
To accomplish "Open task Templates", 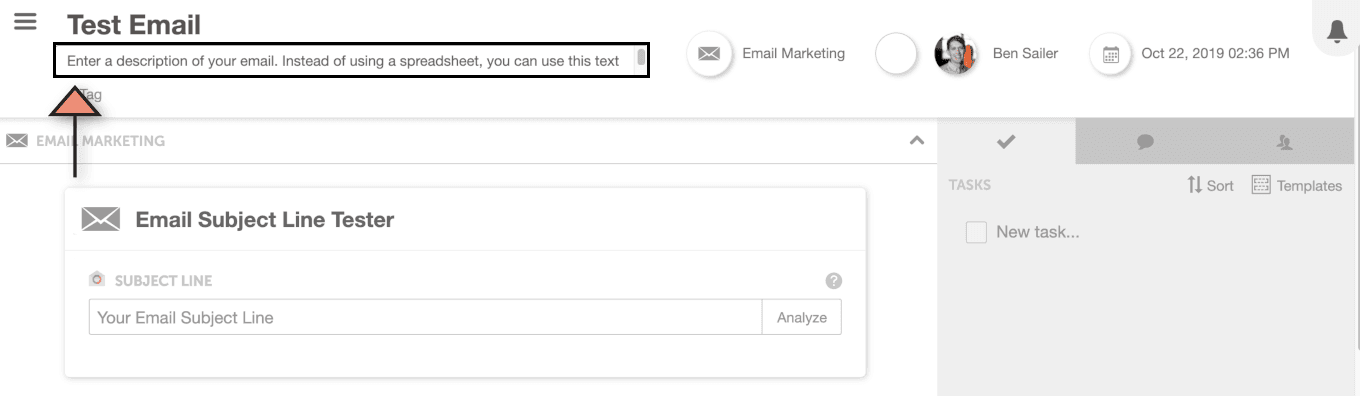I will coord(1297,185).
